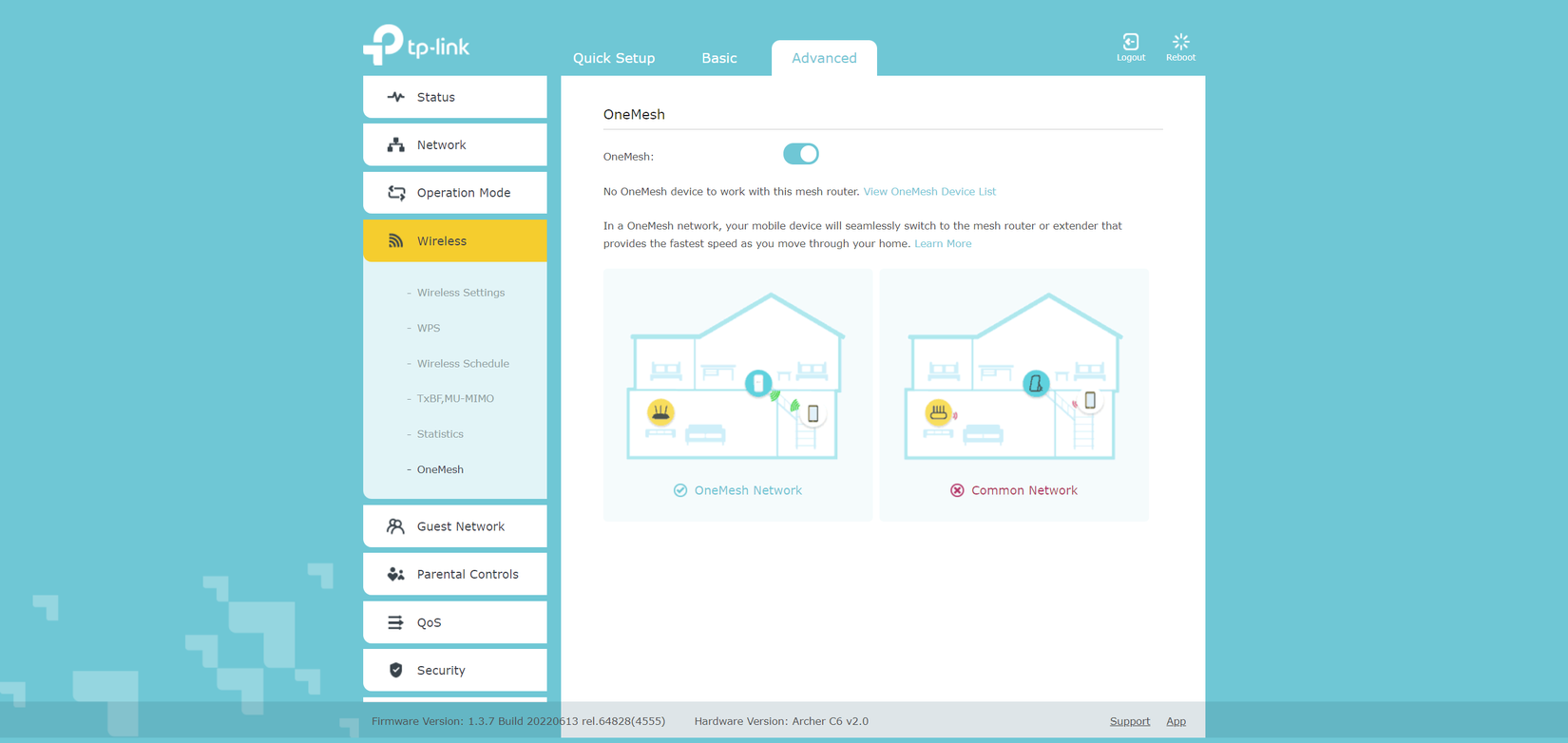Click the Common Network cross icon
The image size is (1568, 743).
click(x=957, y=490)
